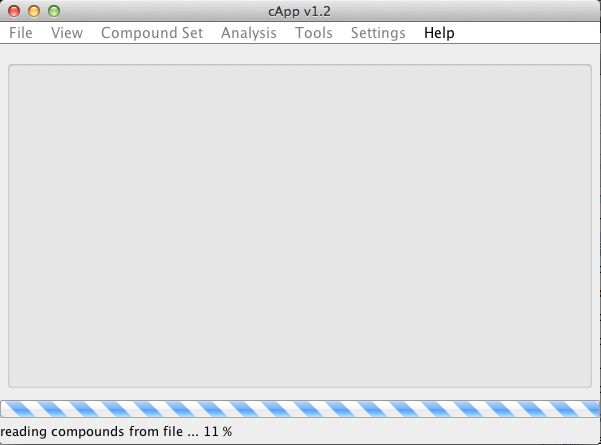Viewport: 601px width, 445px height.
Task: Close the cApp window with red button
Action: point(14,11)
